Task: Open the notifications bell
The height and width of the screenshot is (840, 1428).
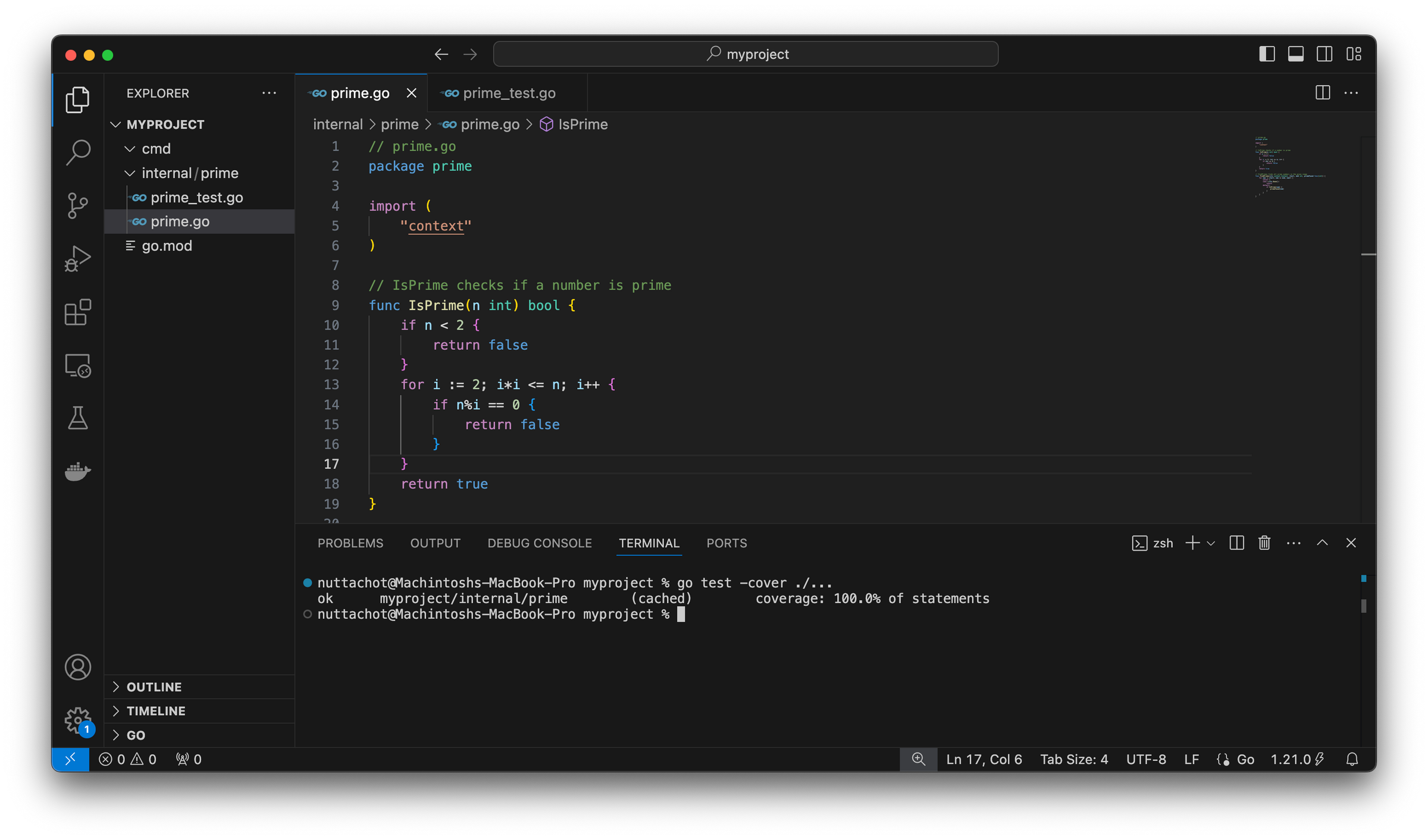Action: pyautogui.click(x=1352, y=759)
